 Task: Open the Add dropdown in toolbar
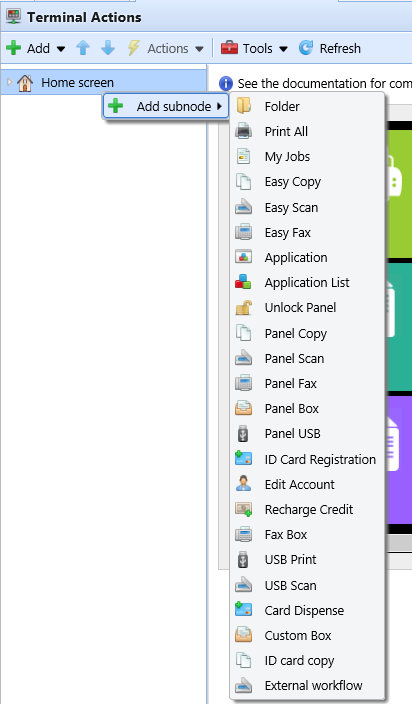pyautogui.click(x=36, y=48)
